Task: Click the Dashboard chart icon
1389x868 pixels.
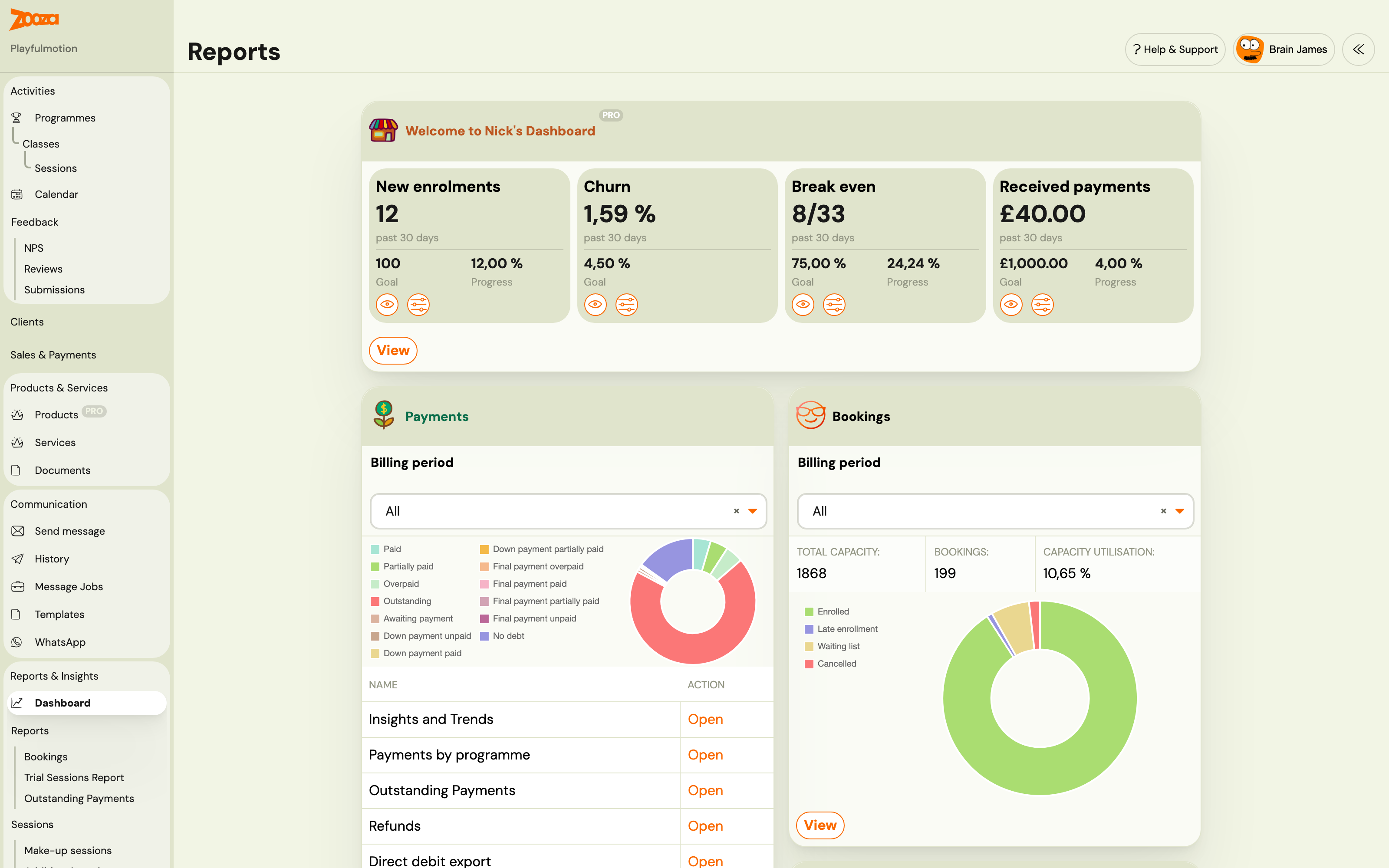Action: [x=17, y=703]
